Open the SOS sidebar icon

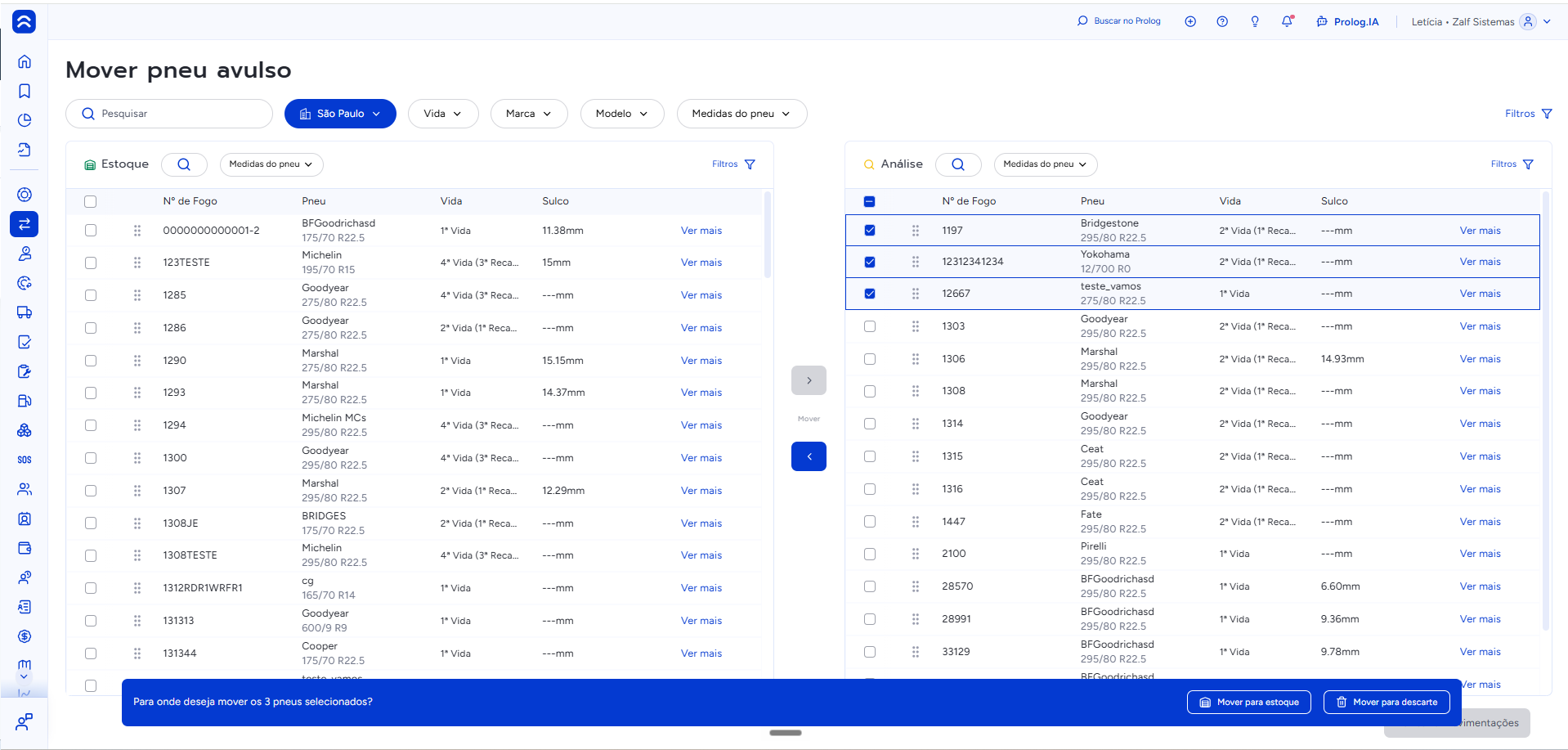tap(25, 460)
